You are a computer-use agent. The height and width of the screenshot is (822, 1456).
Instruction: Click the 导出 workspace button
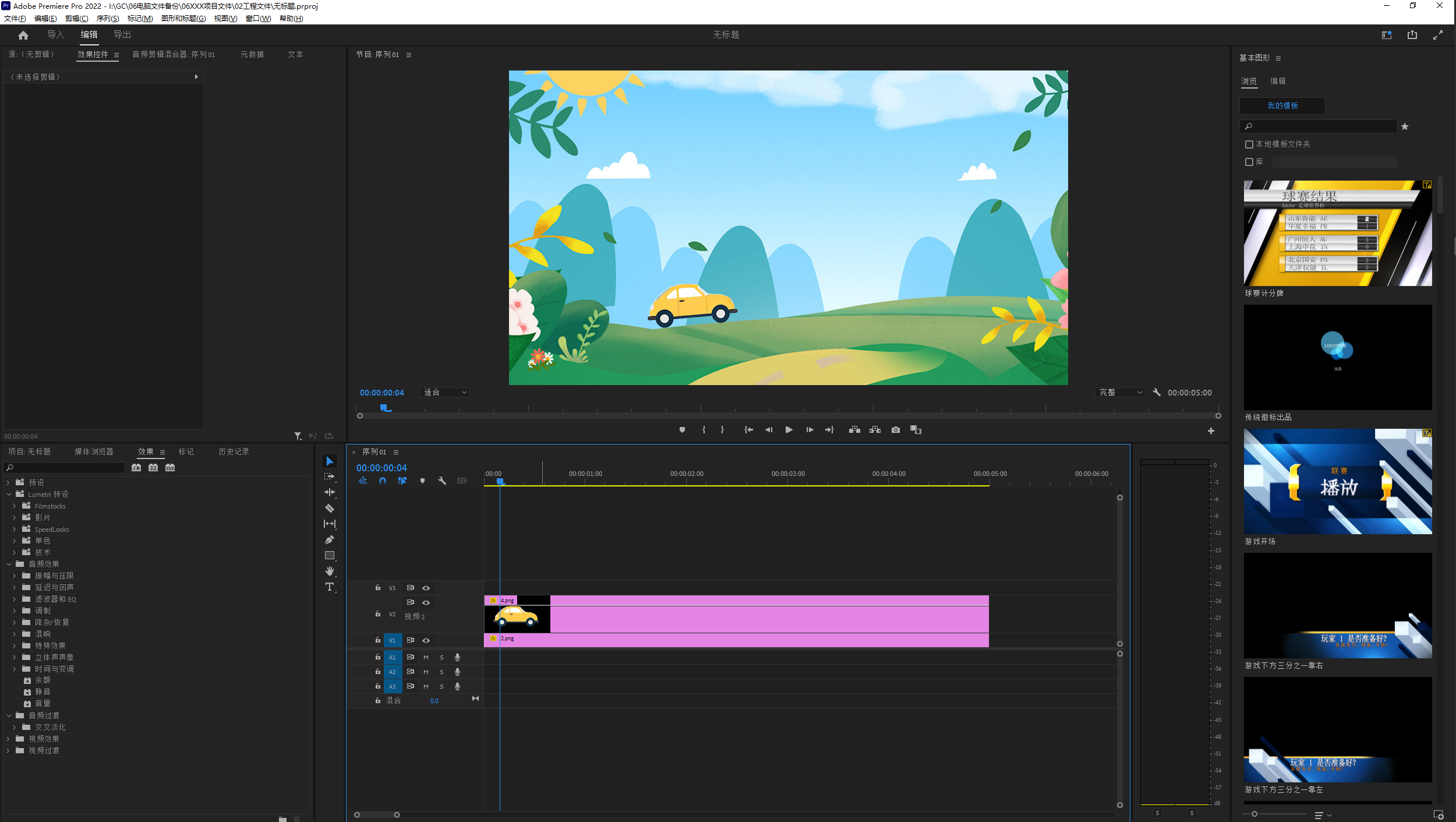coord(122,35)
